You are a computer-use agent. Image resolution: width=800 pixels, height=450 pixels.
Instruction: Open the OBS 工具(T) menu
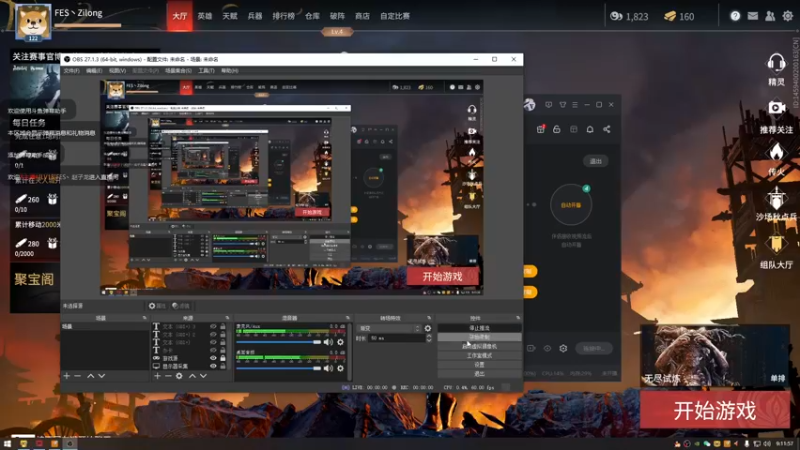coord(206,71)
